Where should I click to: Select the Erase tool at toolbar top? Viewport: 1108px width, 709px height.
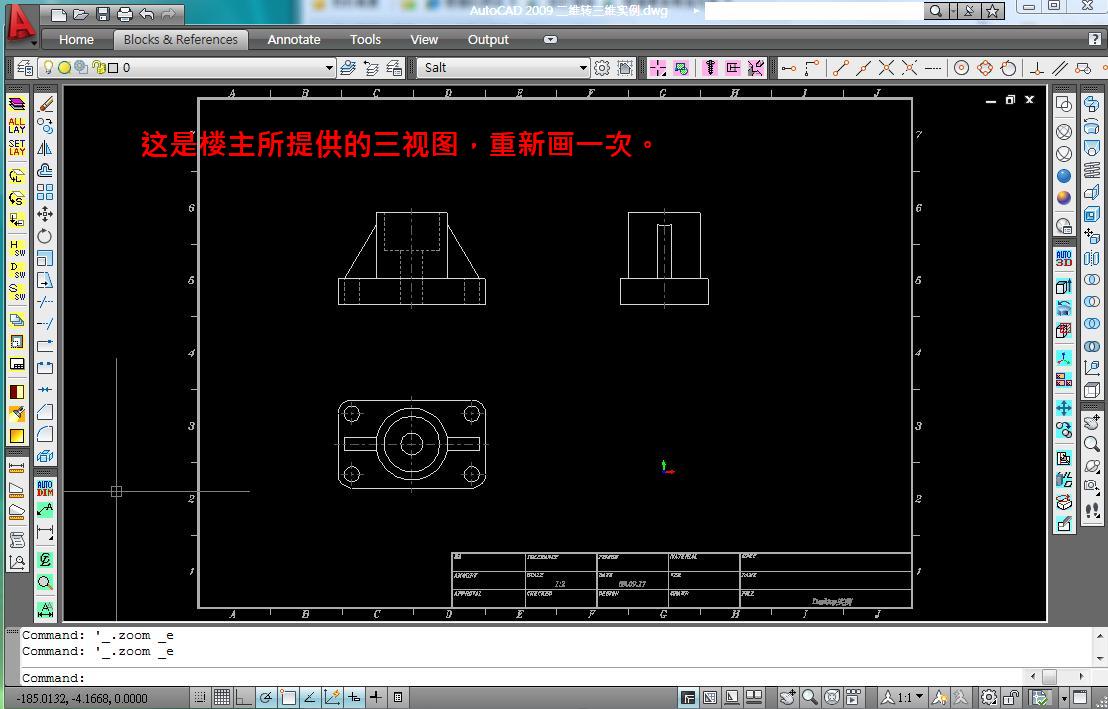click(45, 104)
